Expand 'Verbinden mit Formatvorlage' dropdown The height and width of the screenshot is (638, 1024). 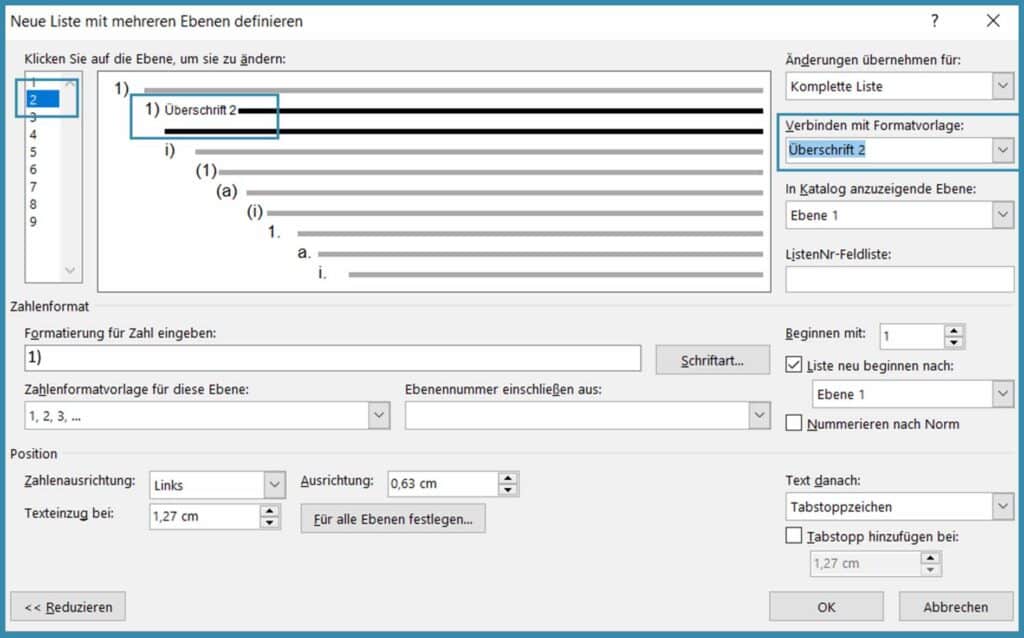(1003, 150)
